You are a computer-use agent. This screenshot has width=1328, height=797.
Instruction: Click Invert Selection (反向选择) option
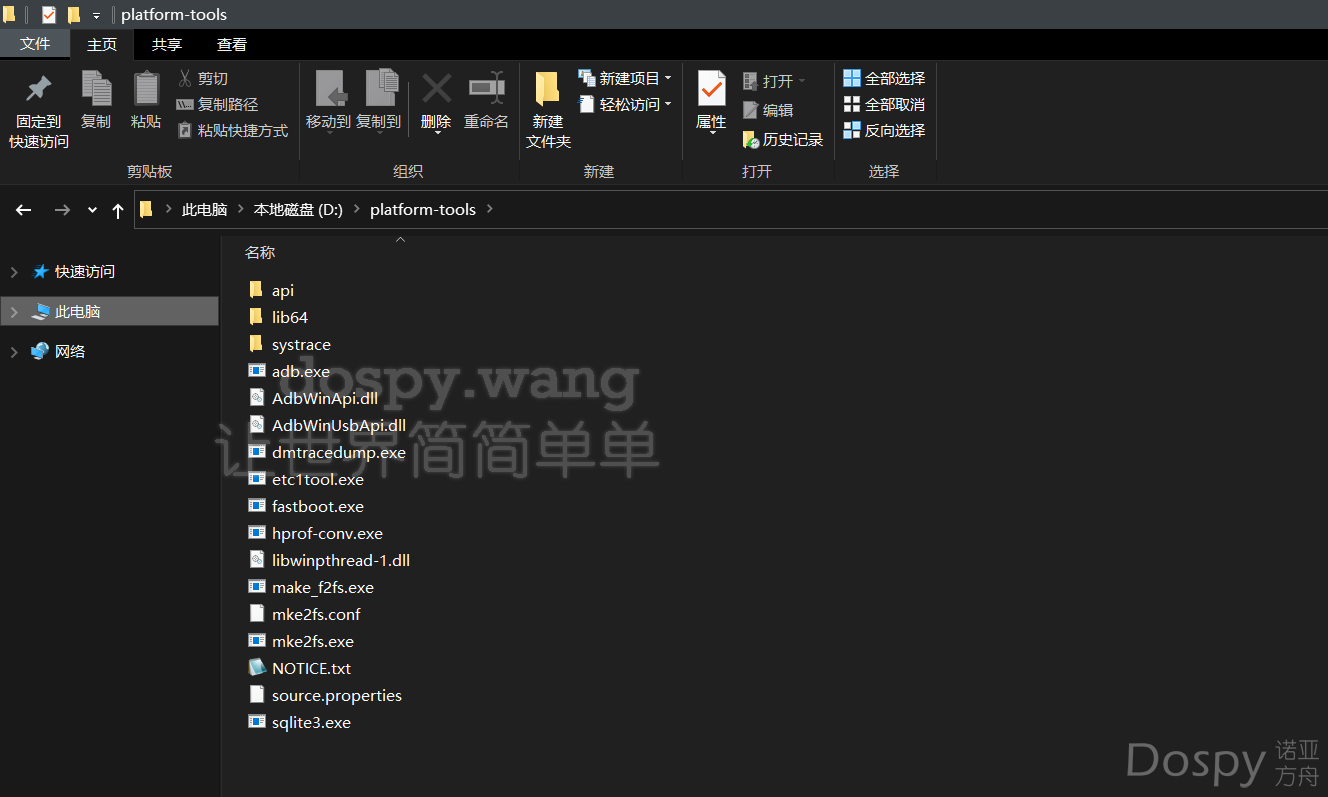point(884,130)
